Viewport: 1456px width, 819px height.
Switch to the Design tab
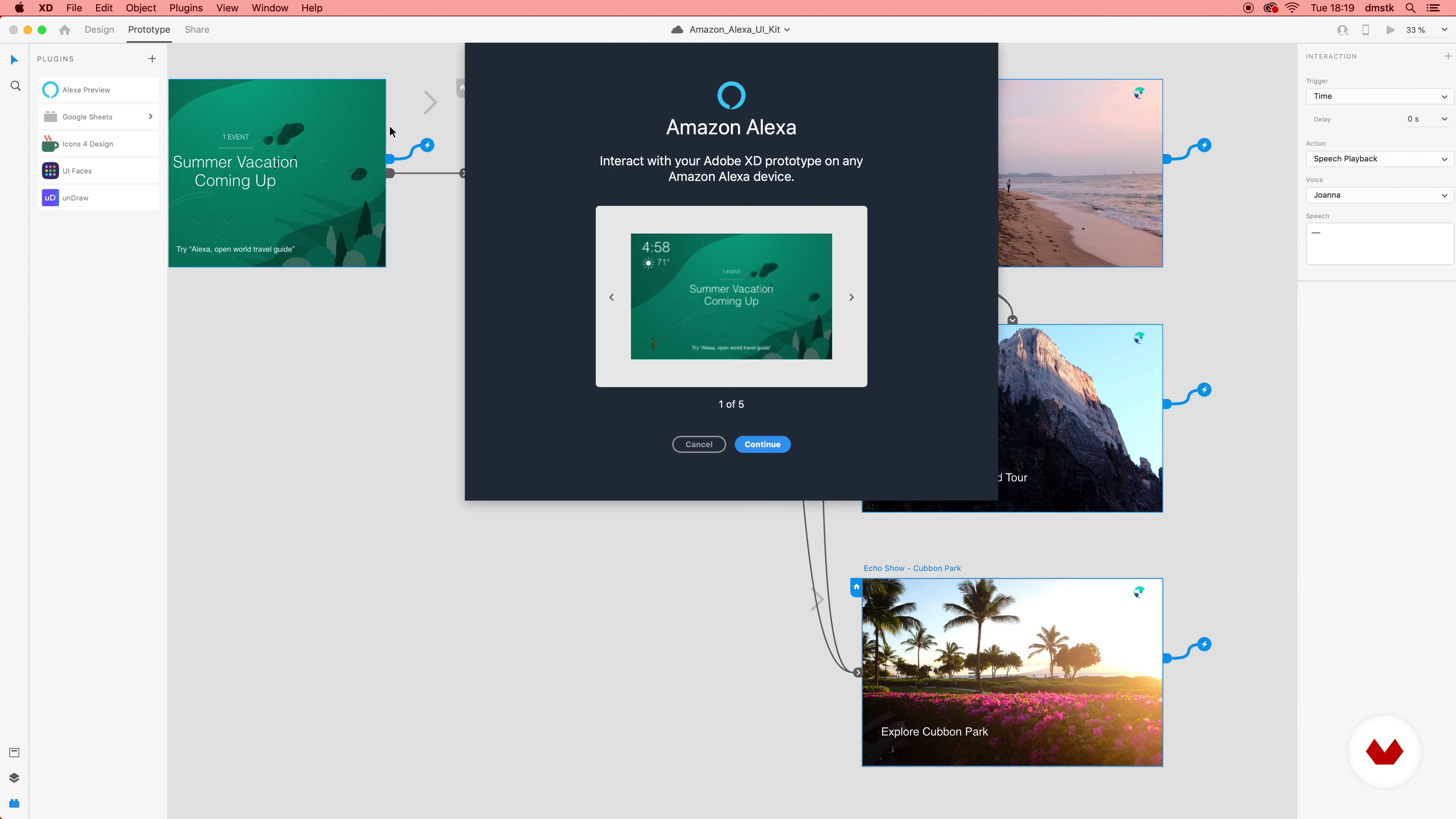[x=99, y=30]
